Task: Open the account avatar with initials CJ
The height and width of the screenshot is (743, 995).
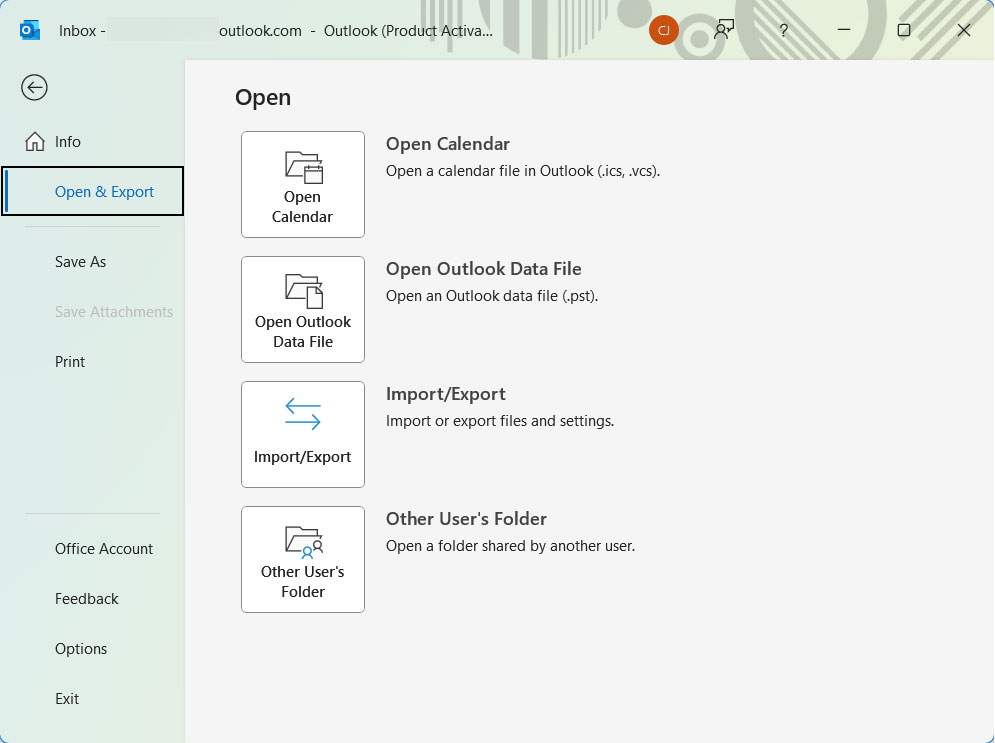Action: tap(664, 30)
